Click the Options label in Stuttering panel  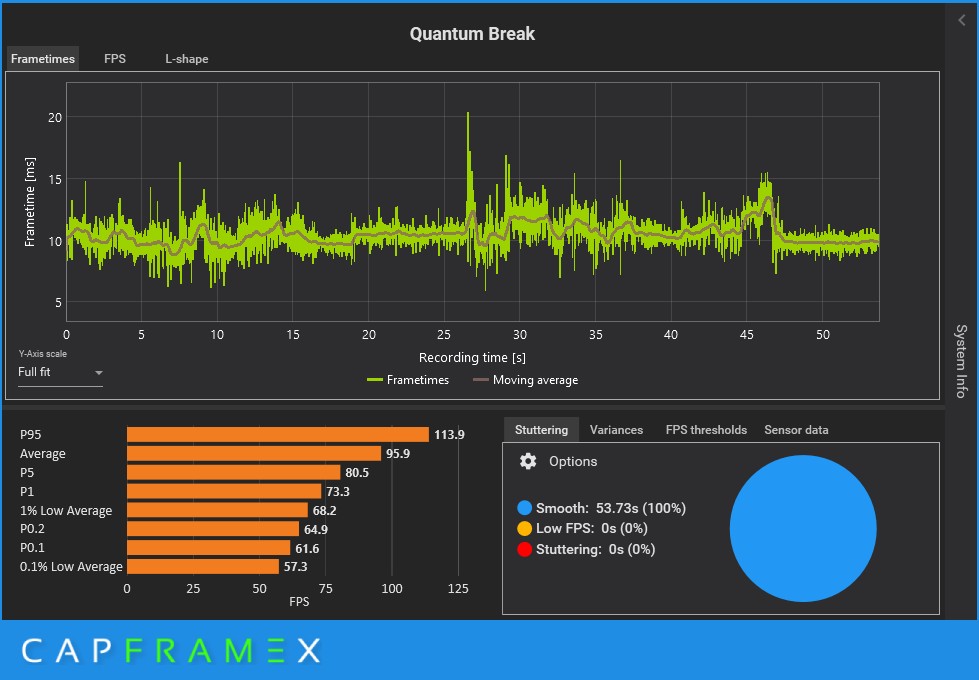pyautogui.click(x=573, y=461)
